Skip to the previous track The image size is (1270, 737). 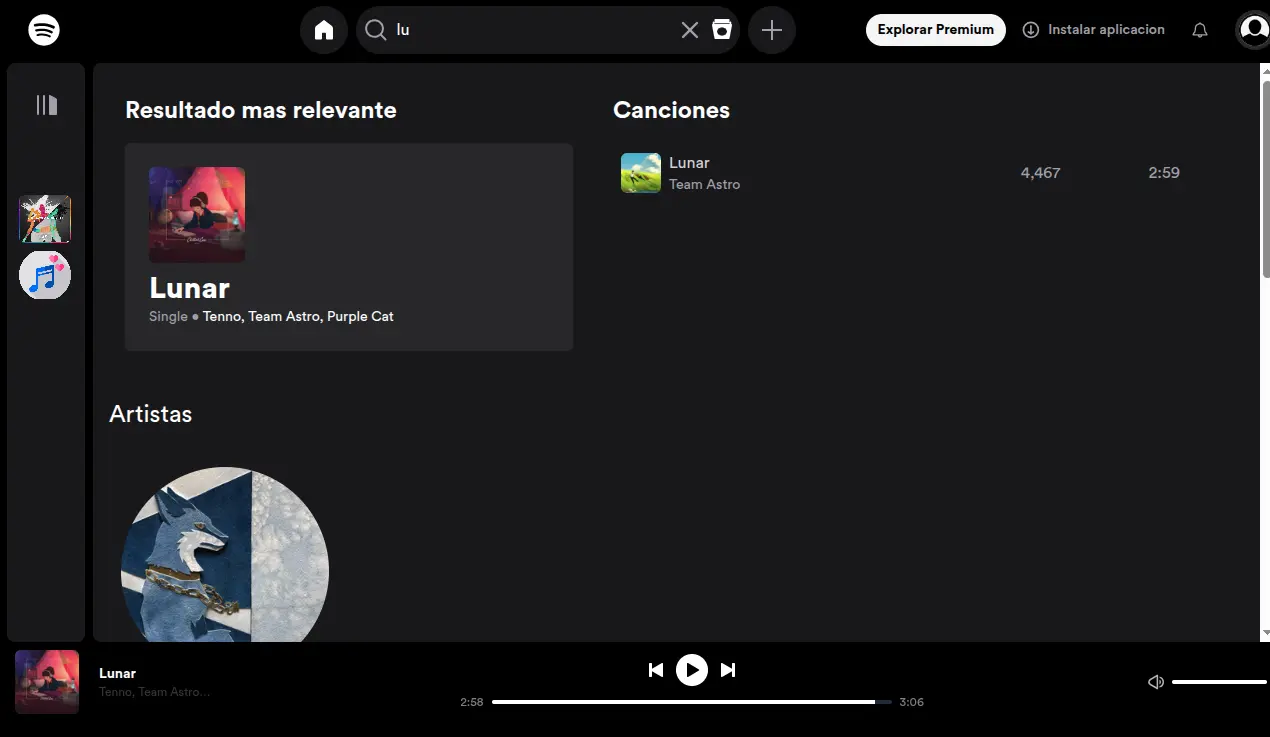(x=656, y=670)
